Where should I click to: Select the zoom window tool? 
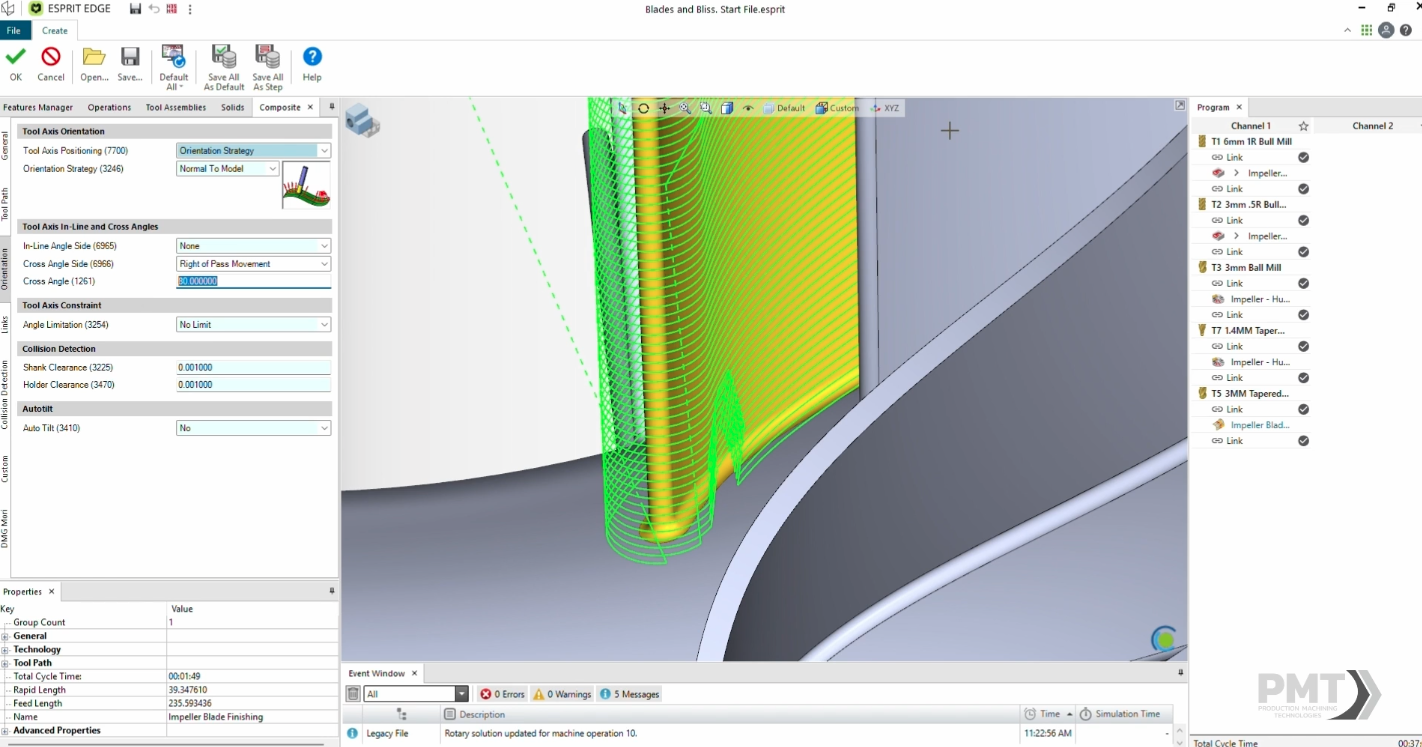[706, 108]
